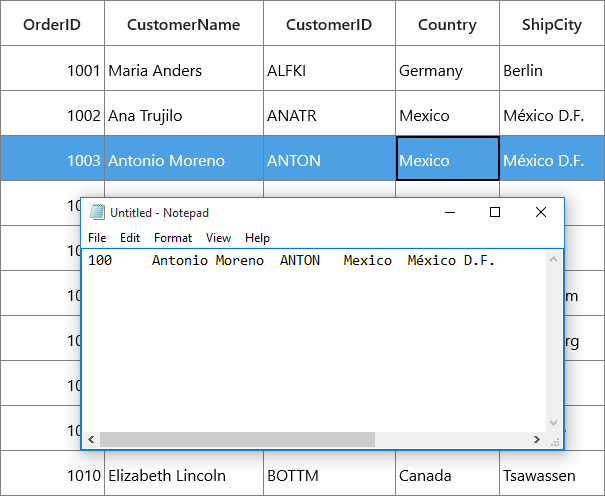The height and width of the screenshot is (496, 605).
Task: Close the Untitled Notepad window
Action: point(541,212)
